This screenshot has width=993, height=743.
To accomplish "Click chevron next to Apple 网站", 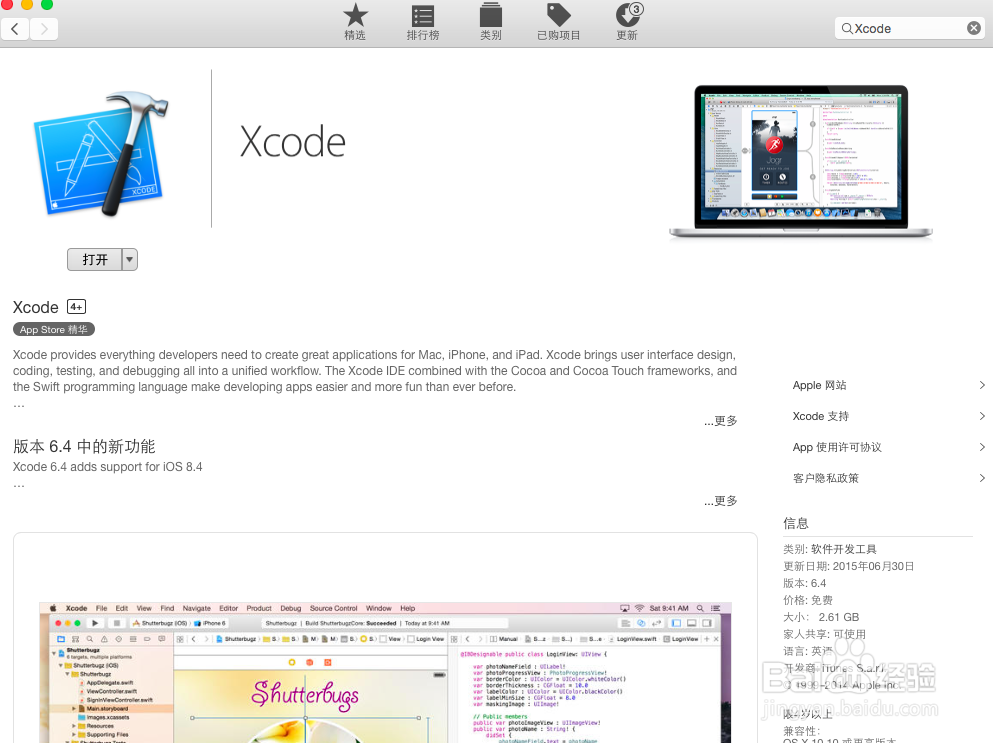I will [x=982, y=385].
